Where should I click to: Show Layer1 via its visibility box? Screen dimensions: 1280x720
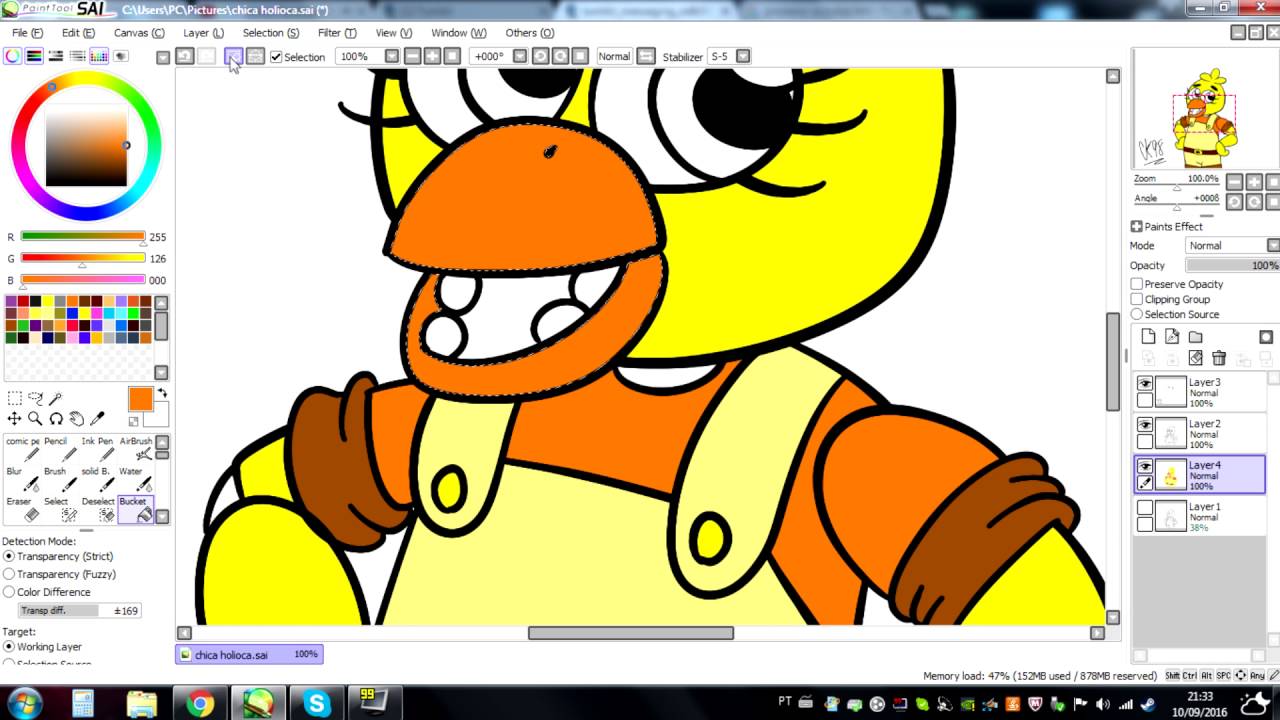pyautogui.click(x=1145, y=508)
